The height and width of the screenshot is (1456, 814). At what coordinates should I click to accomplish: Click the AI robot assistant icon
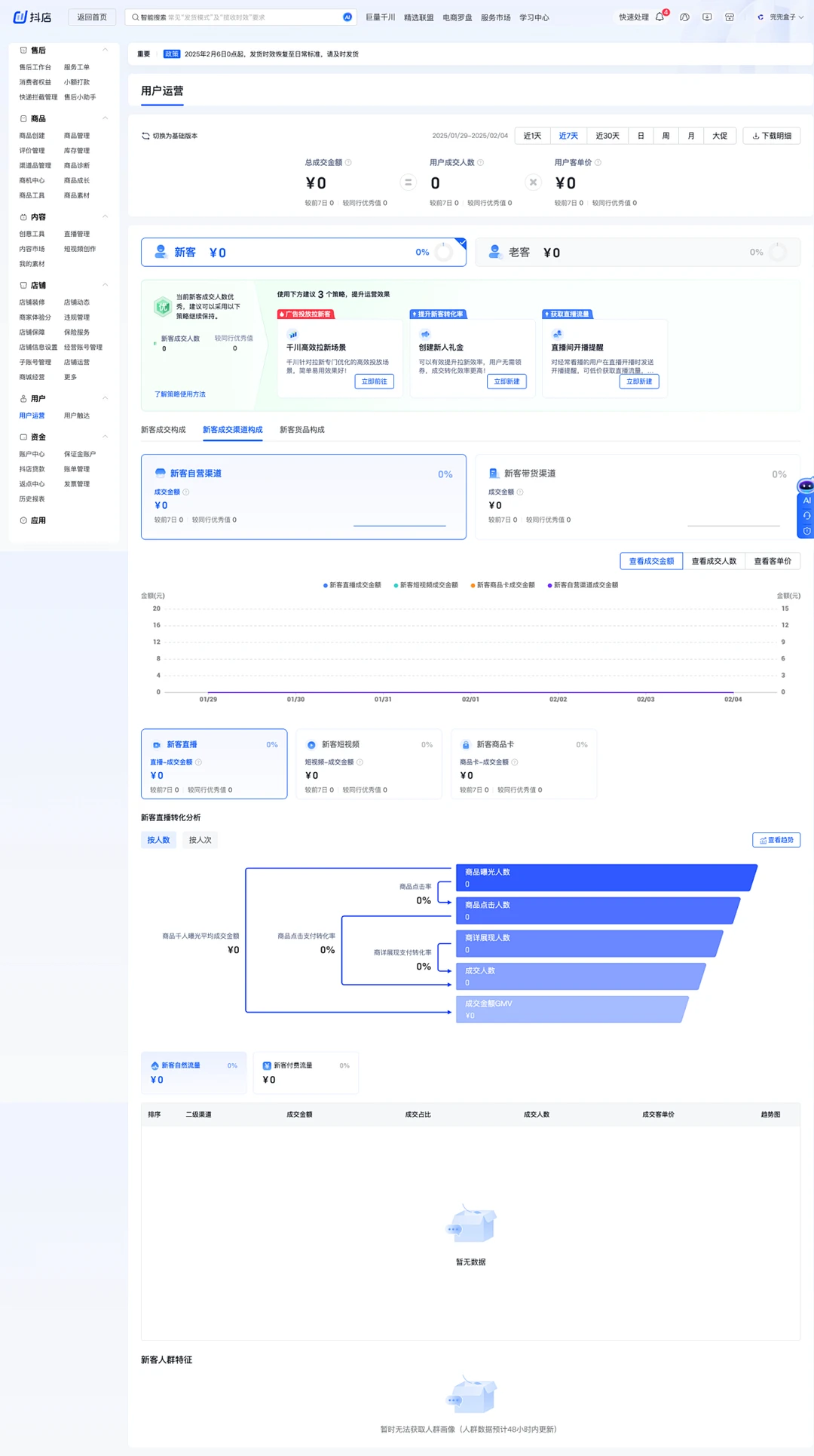click(806, 486)
